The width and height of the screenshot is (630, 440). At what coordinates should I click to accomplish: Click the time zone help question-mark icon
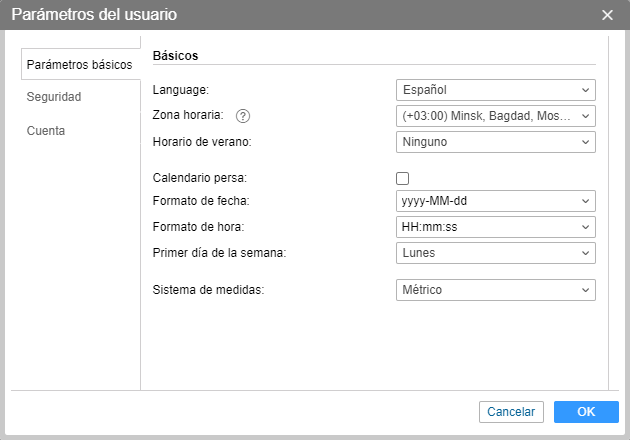242,116
